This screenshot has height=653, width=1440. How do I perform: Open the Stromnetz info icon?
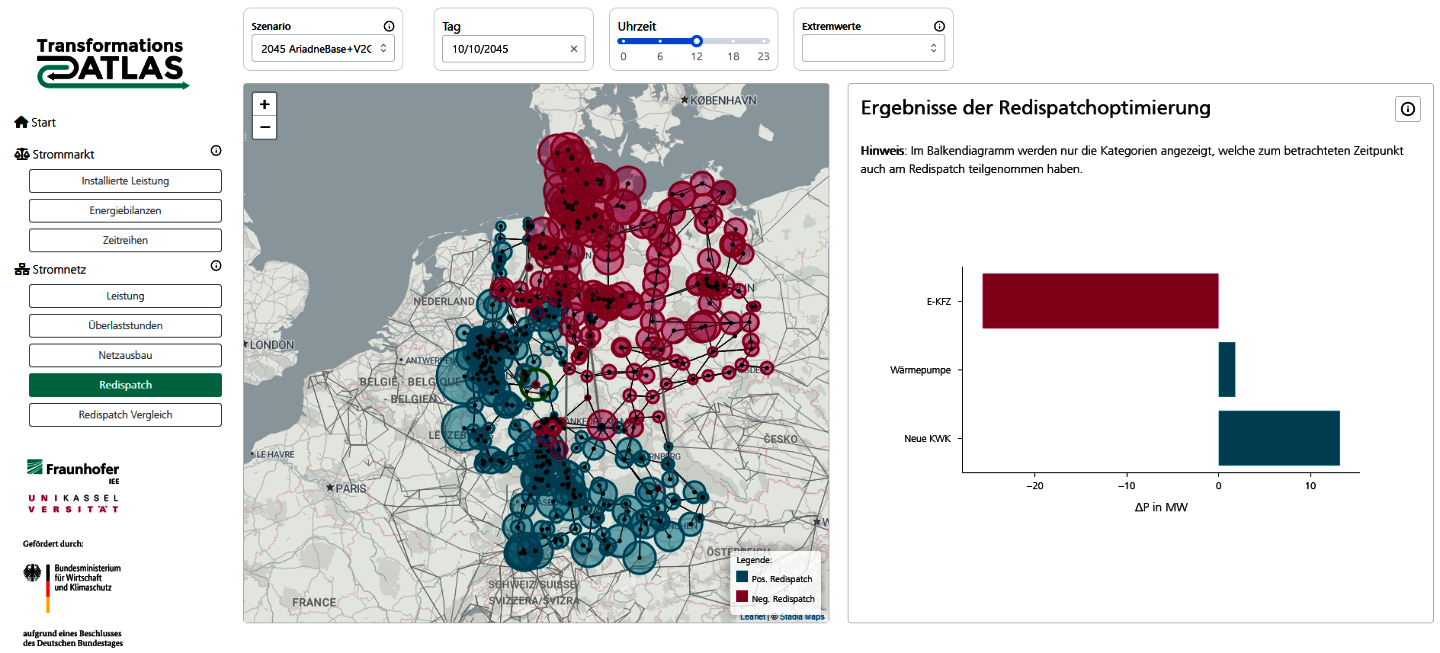click(216, 266)
